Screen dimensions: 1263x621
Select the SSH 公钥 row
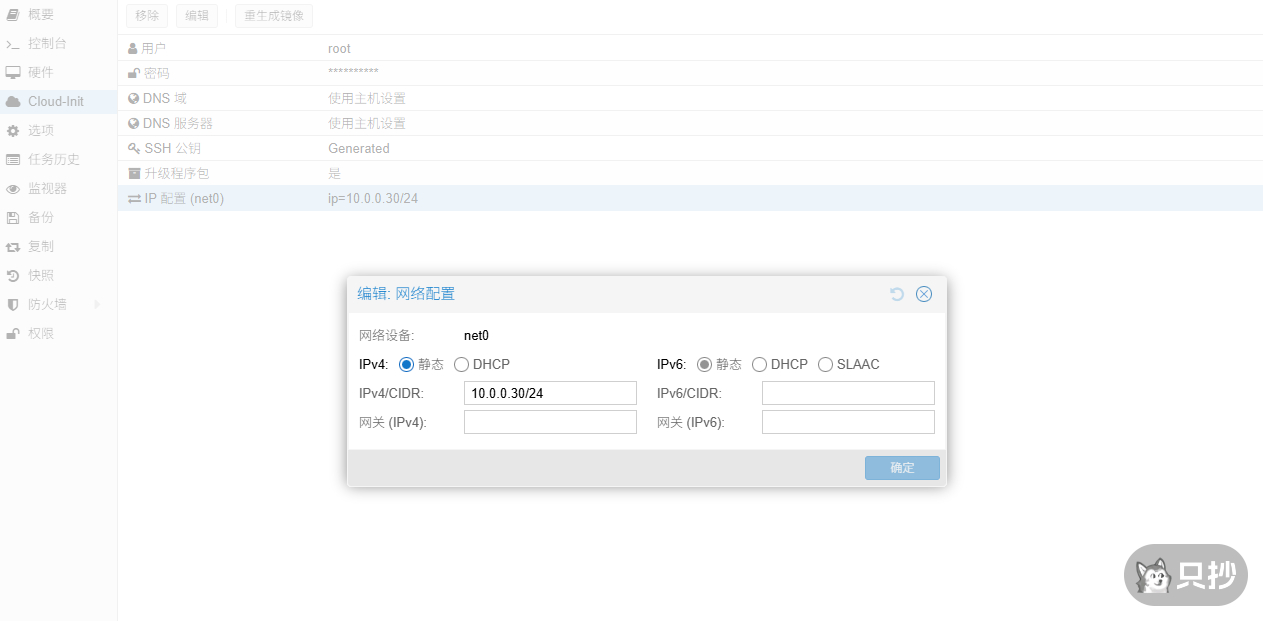tap(690, 148)
